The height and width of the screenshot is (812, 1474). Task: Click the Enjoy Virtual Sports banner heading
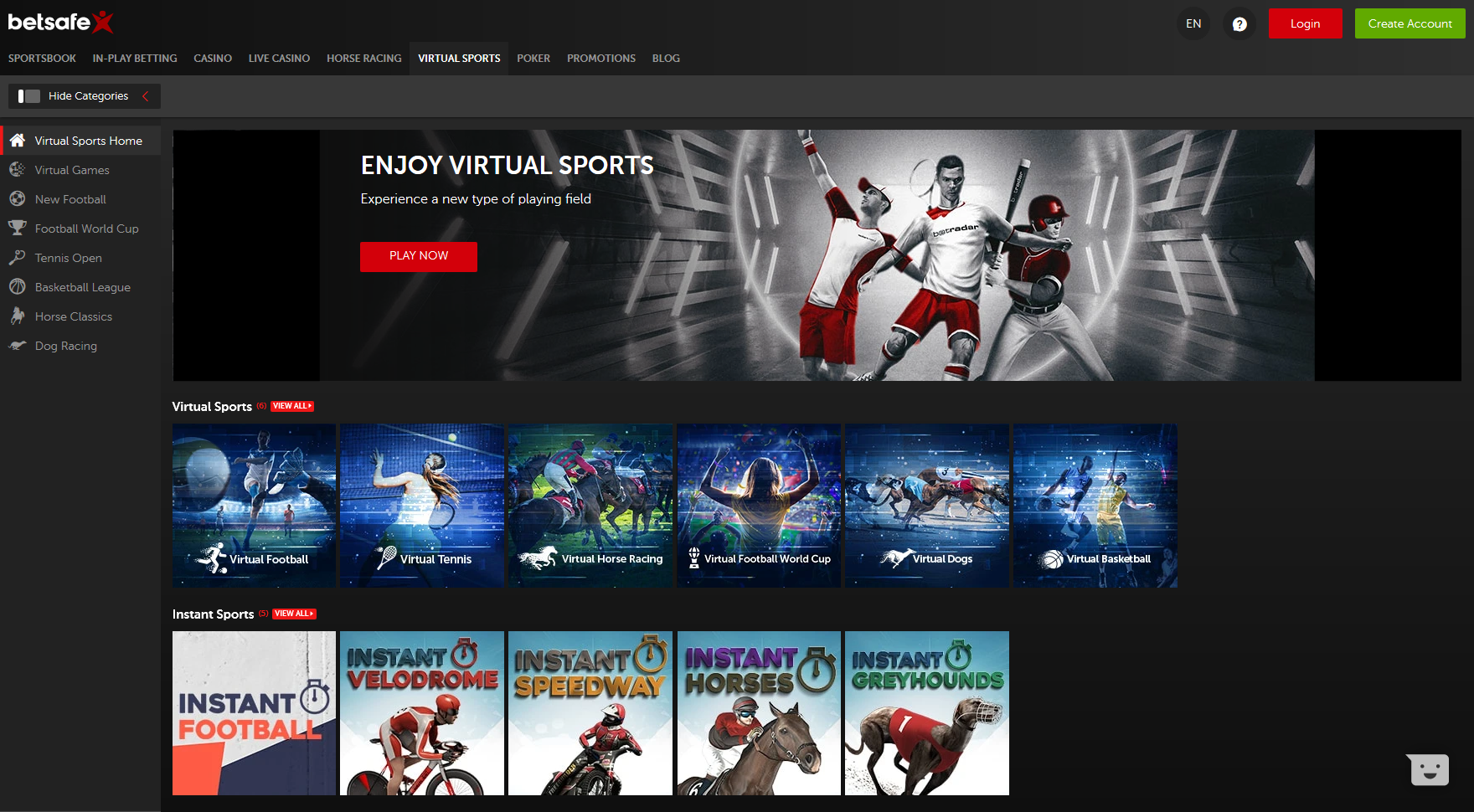coord(507,165)
